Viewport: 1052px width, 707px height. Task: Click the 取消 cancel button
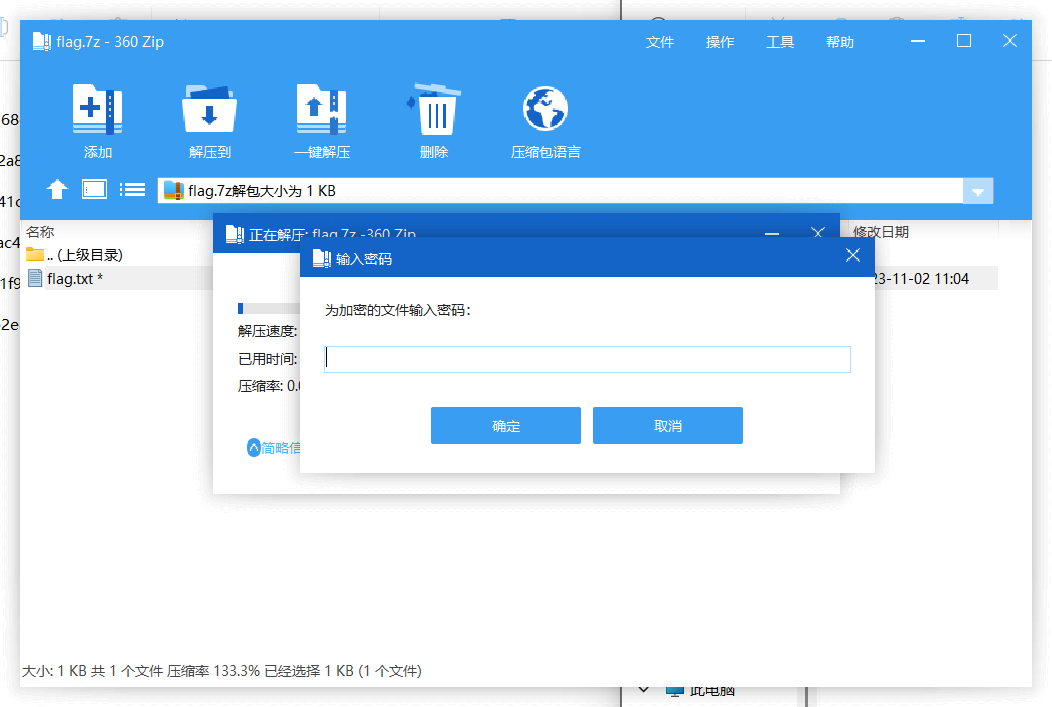click(667, 425)
